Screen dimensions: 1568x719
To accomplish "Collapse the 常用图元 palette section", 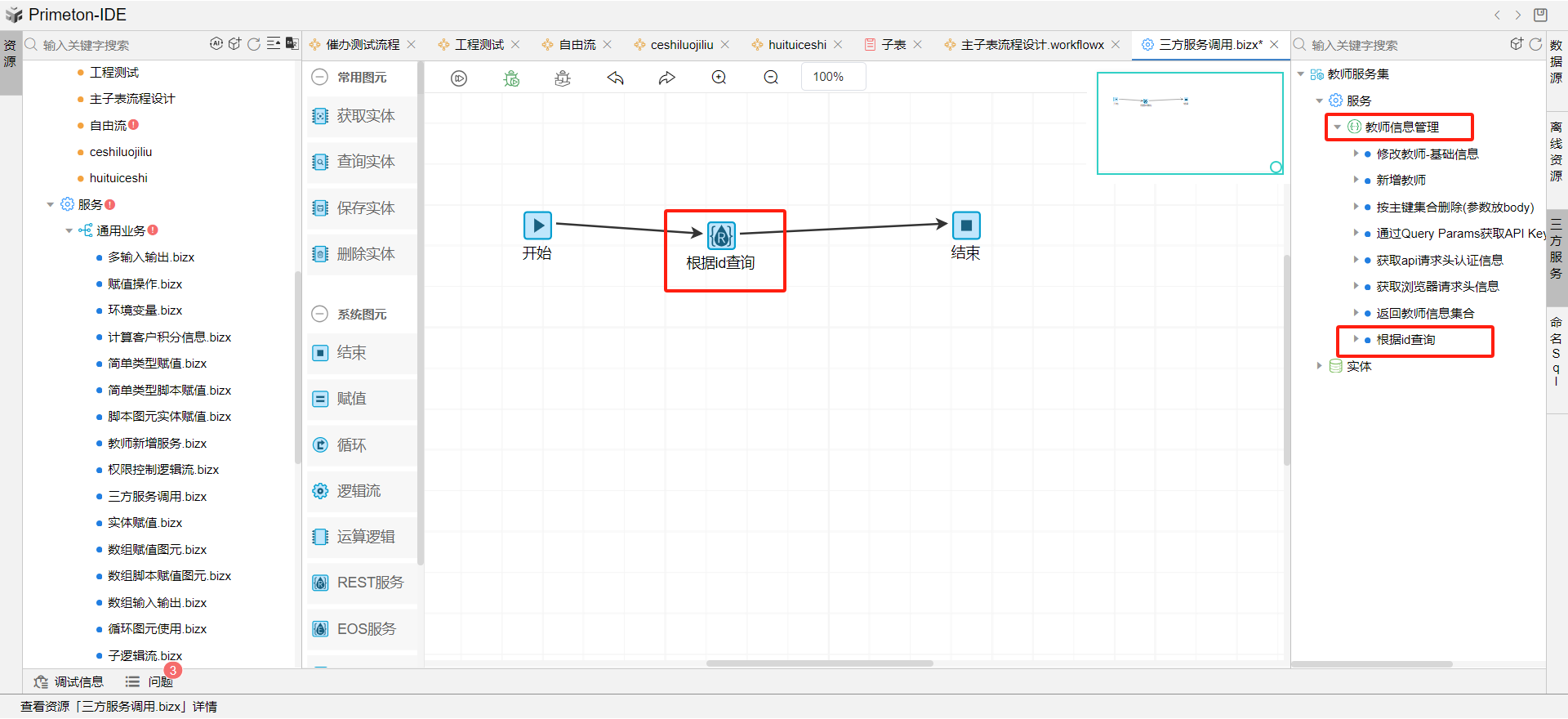I will click(320, 78).
